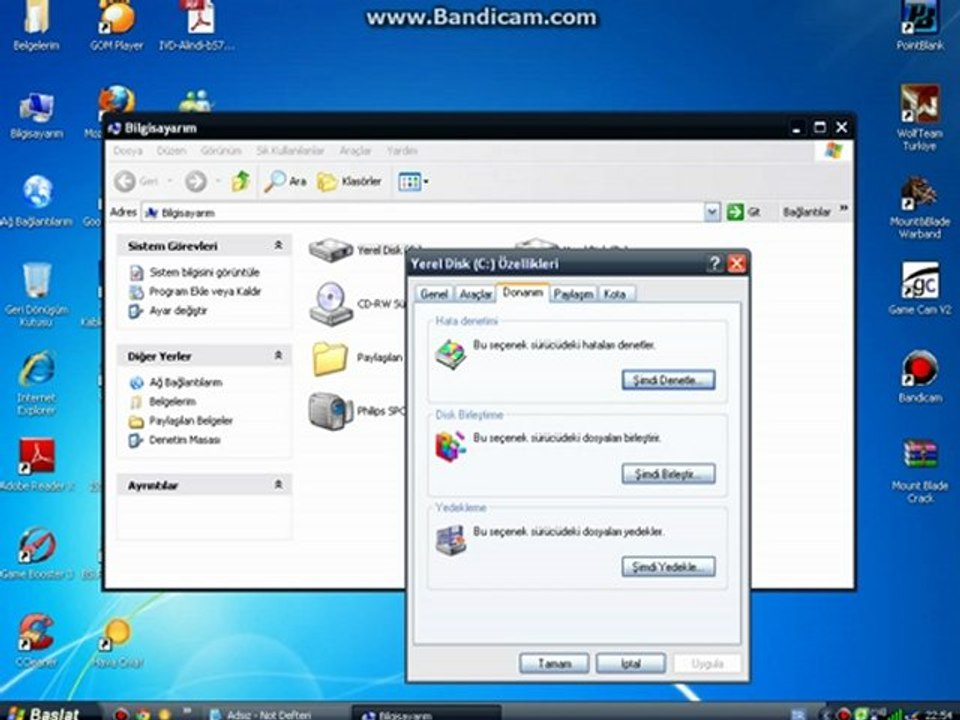Toggle the Klasörler folders pane

349,181
